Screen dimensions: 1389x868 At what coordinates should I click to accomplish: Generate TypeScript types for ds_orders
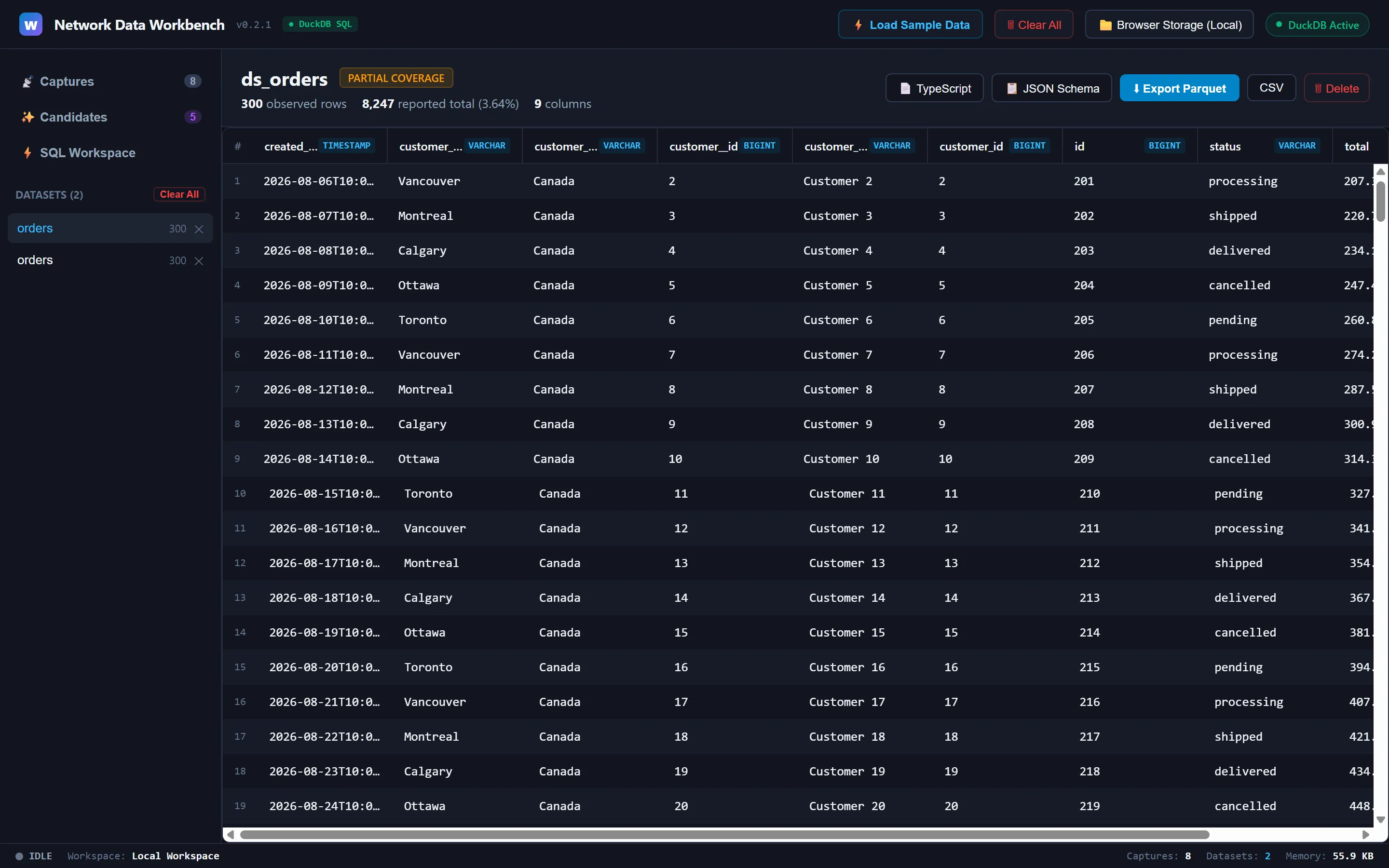pos(934,88)
